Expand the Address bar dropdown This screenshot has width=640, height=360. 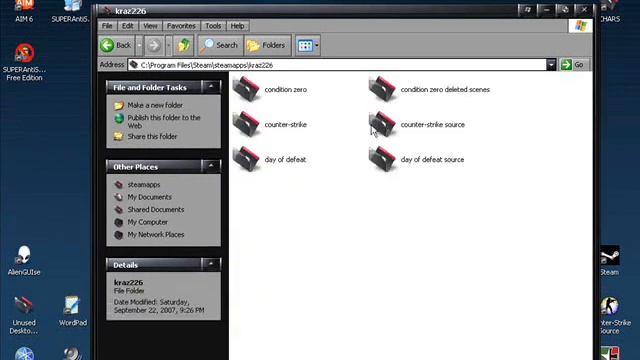pyautogui.click(x=551, y=65)
